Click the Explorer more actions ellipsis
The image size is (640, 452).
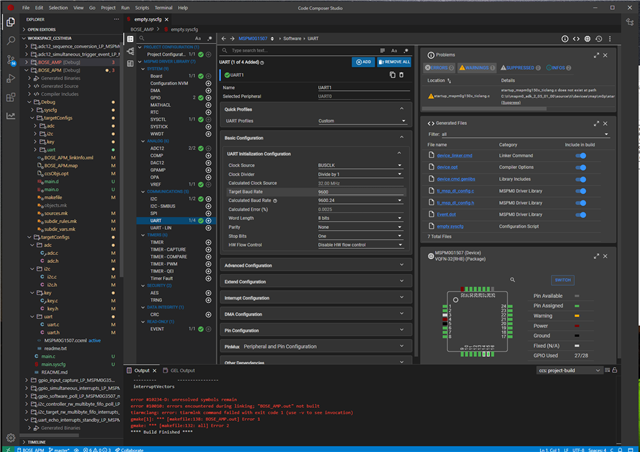pos(117,19)
